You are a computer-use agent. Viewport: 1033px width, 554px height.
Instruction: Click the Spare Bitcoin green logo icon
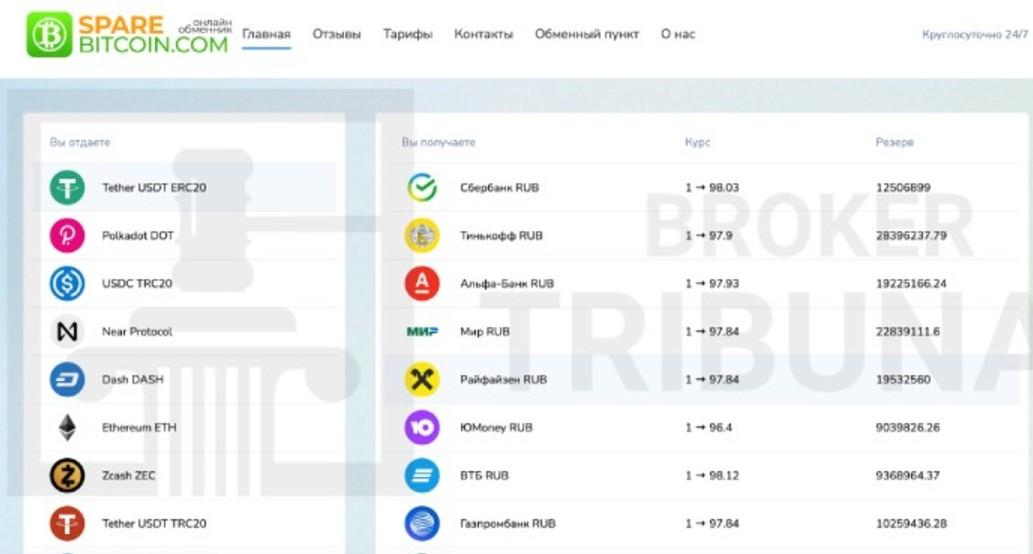click(49, 34)
